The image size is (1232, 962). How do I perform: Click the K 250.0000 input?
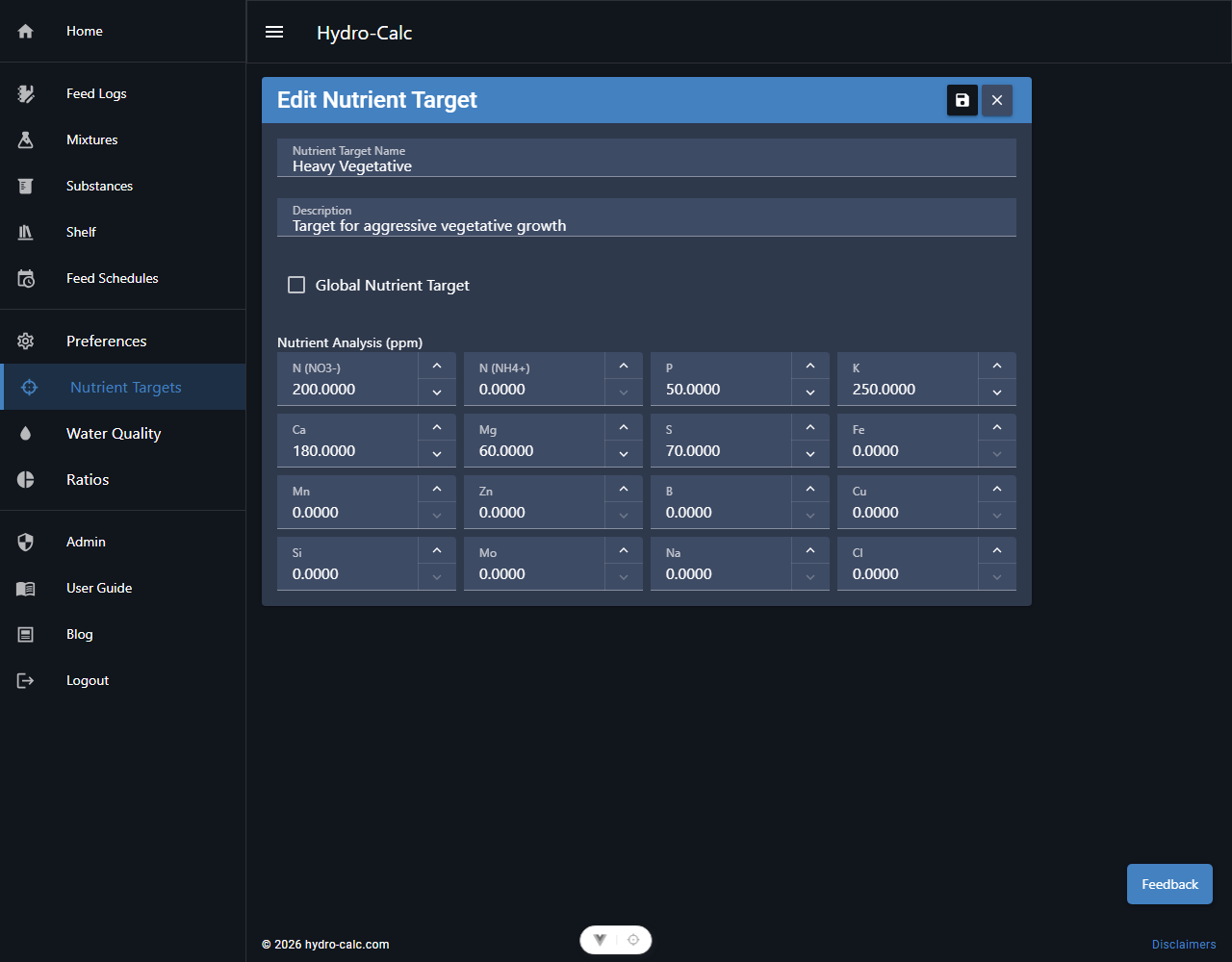908,379
